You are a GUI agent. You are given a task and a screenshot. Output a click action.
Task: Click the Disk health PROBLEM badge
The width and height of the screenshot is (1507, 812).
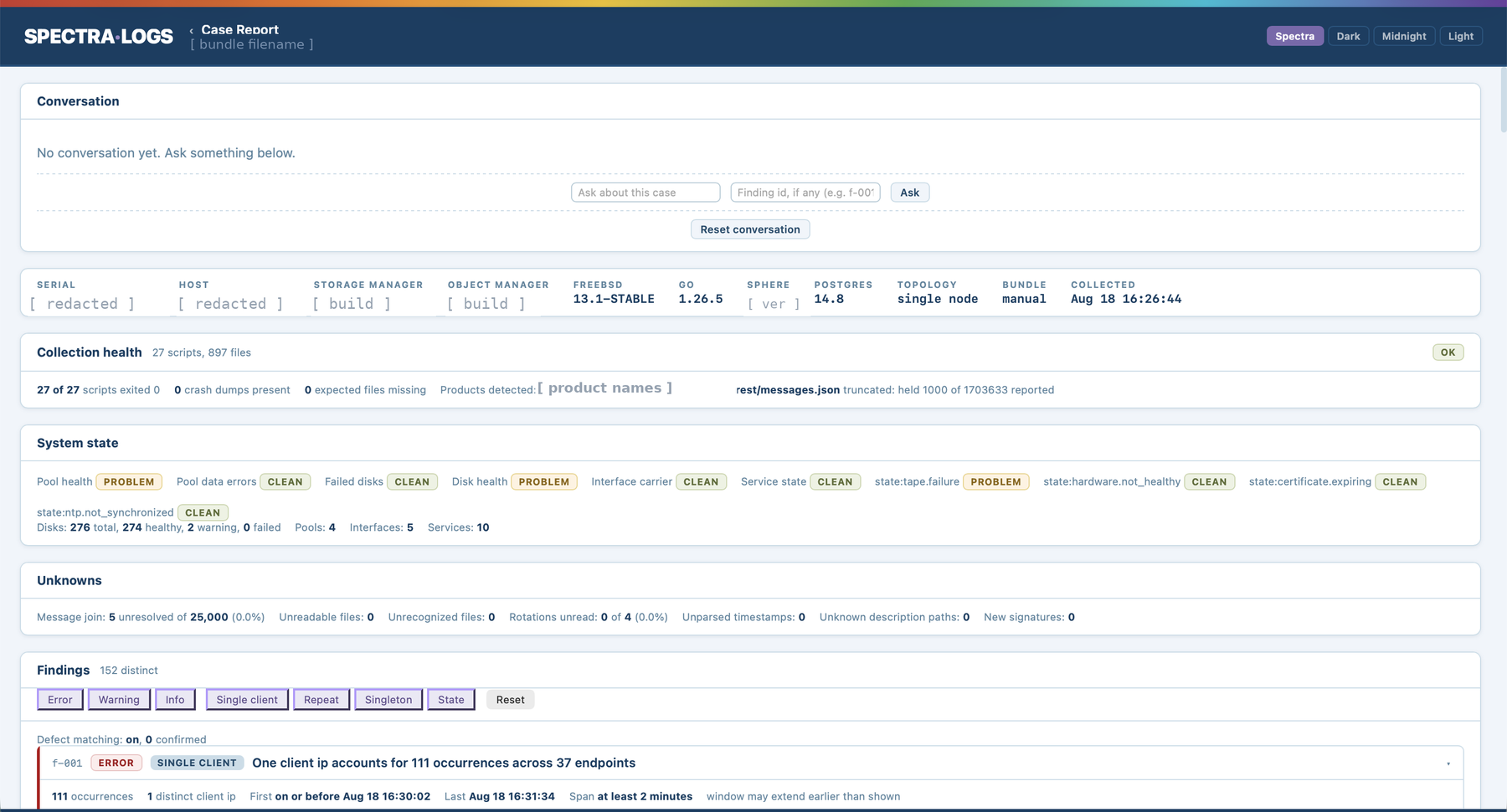pyautogui.click(x=544, y=482)
